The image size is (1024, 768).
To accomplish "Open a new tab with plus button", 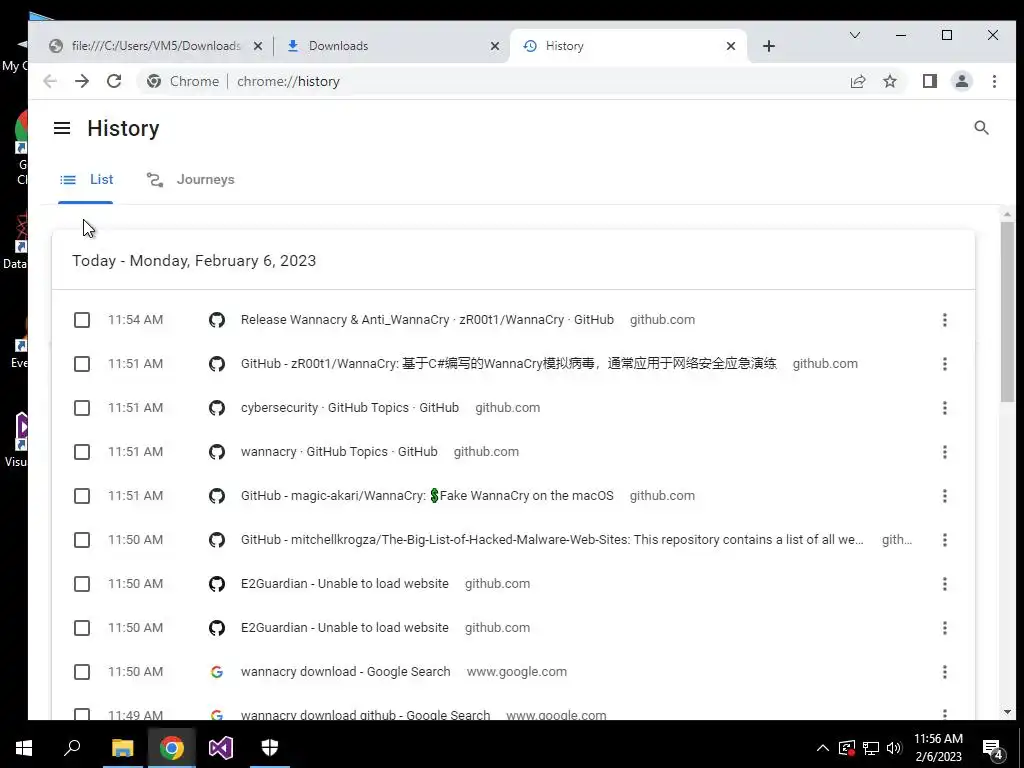I will coord(769,46).
